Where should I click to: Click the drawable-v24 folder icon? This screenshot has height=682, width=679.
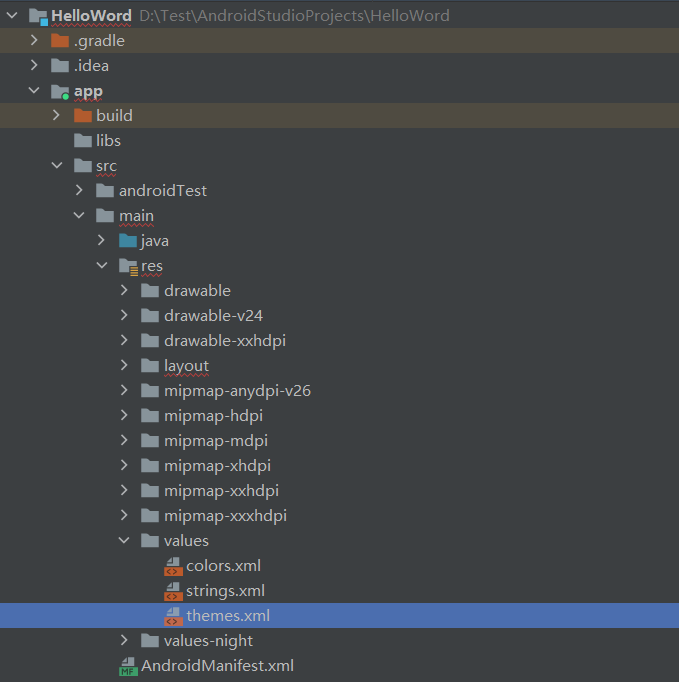(x=150, y=315)
